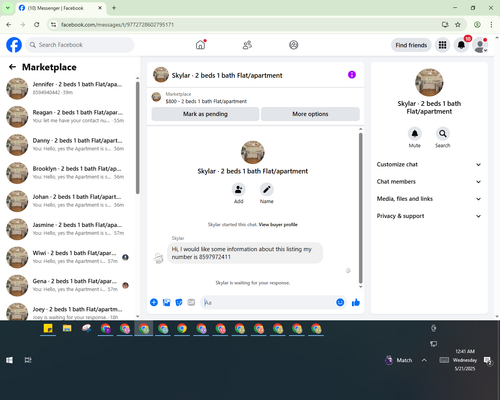Viewport: 500px width, 400px height.
Task: Open Gena conversation in list
Action: [x=68, y=285]
